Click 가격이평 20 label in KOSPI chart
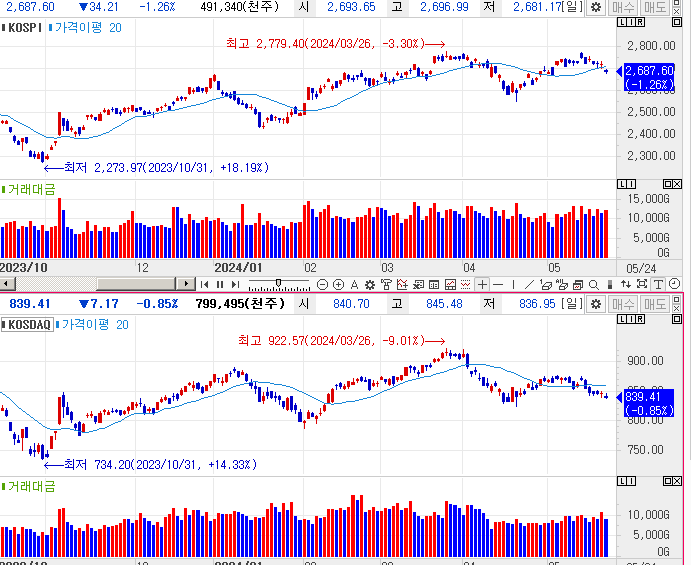This screenshot has width=691, height=565. [85, 28]
